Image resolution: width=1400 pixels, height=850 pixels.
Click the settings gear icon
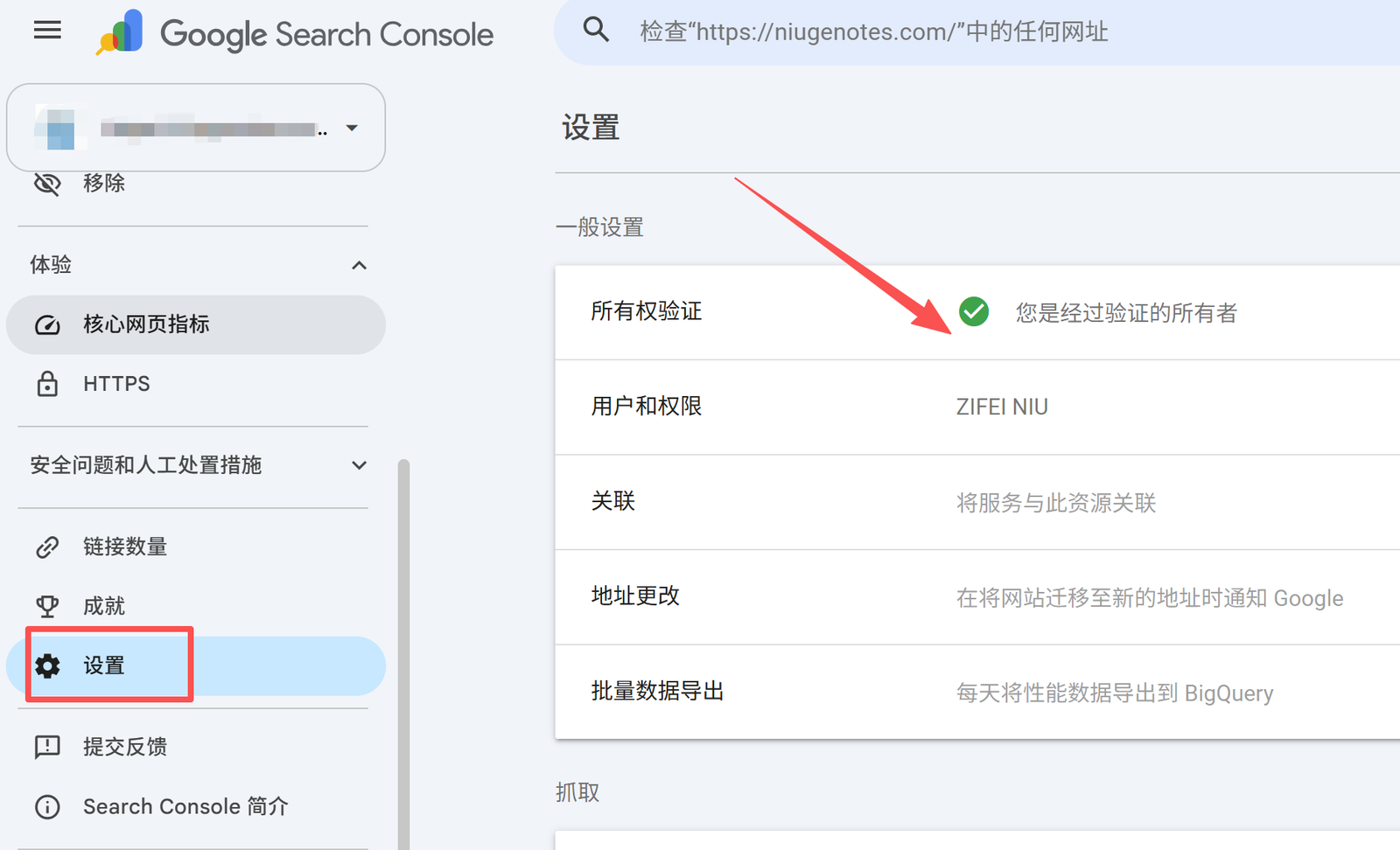click(x=47, y=665)
